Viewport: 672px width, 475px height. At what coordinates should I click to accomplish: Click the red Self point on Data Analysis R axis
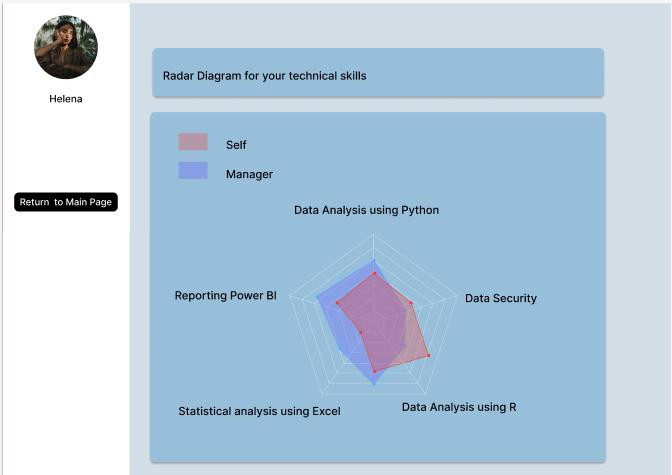(428, 355)
